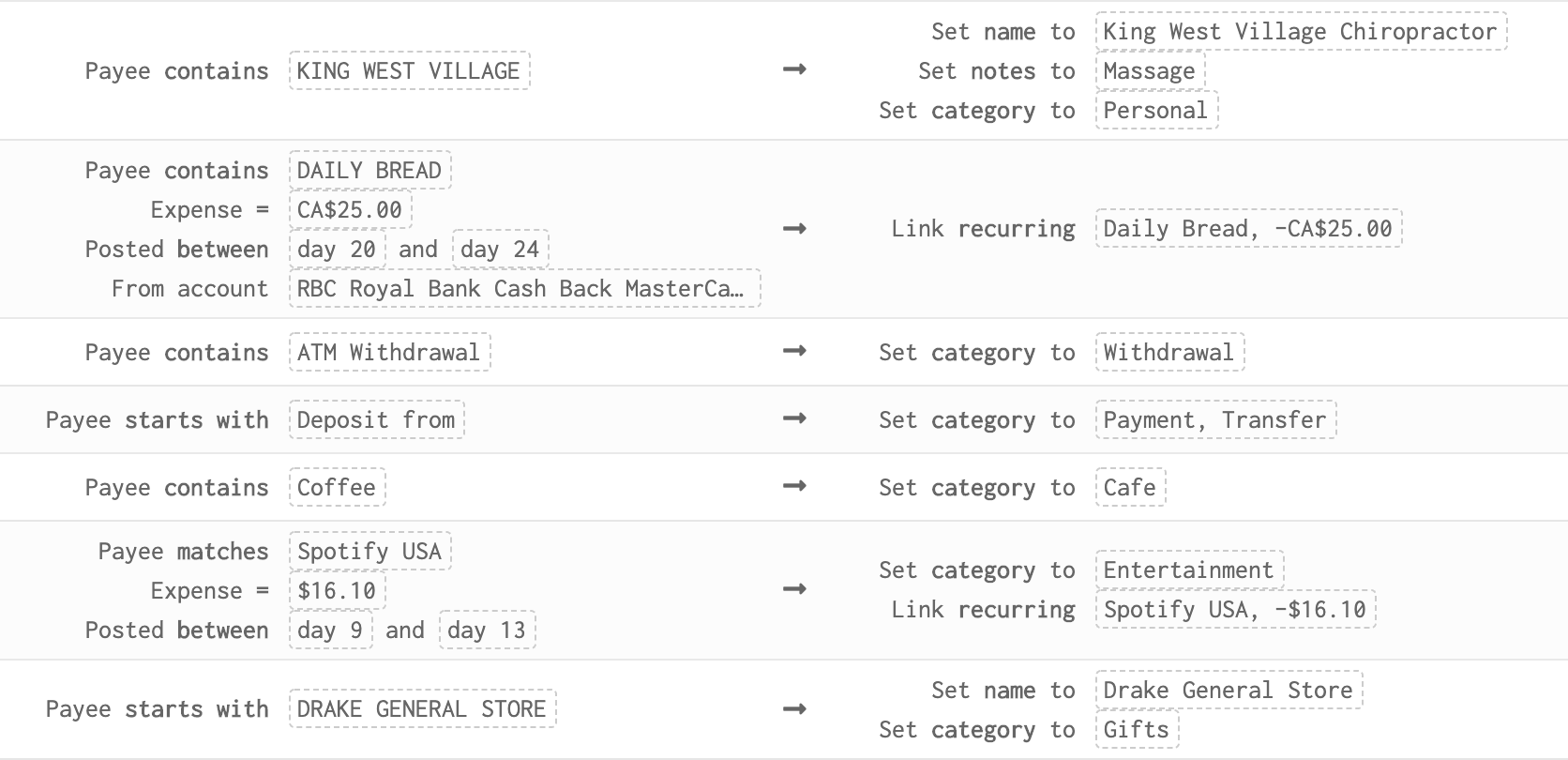
Task: Click the arrow in the DAILY BREAD rule
Action: pos(794,229)
